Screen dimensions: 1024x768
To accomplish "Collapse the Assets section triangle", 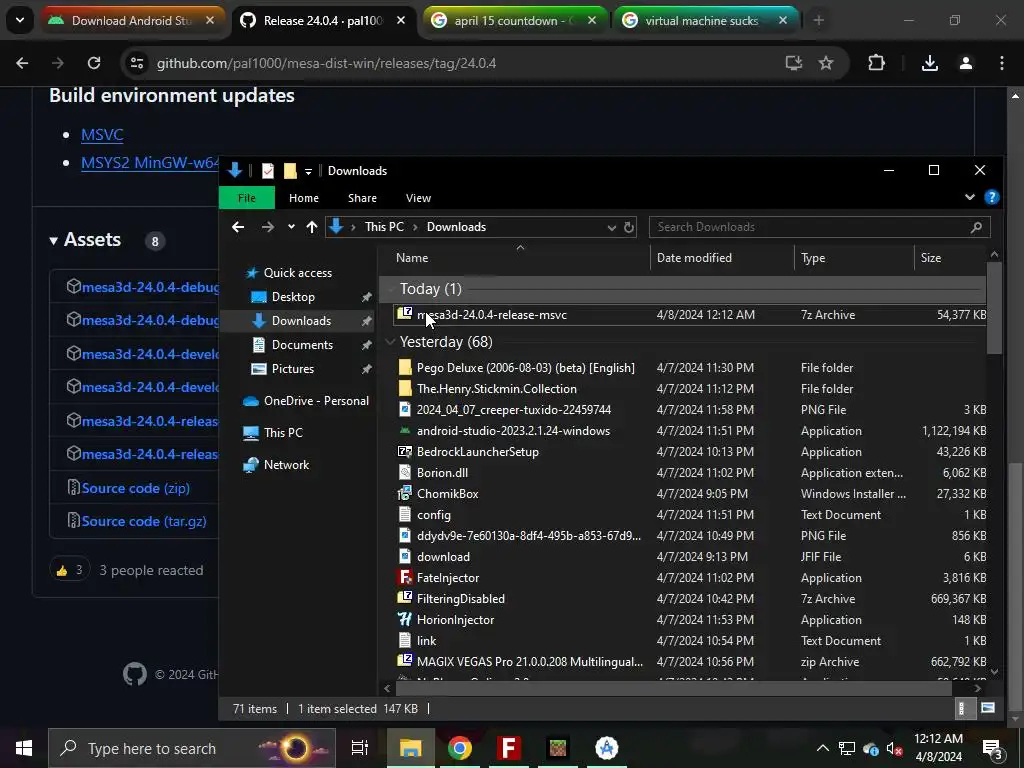I will pyautogui.click(x=54, y=241).
